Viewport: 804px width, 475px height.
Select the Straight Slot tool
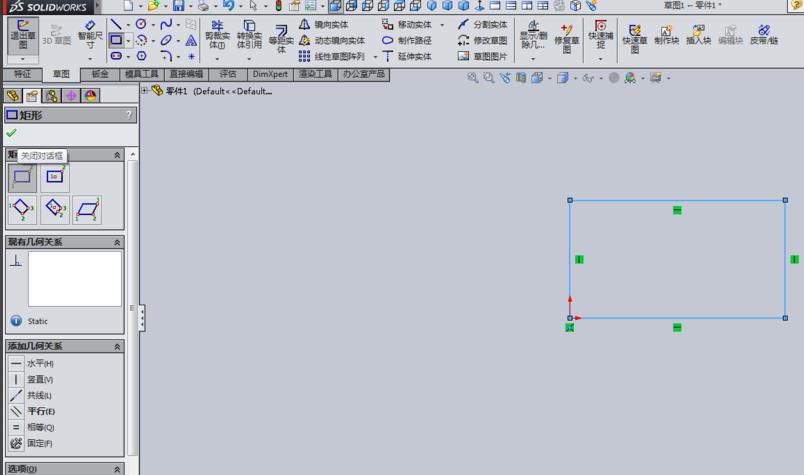coord(116,56)
